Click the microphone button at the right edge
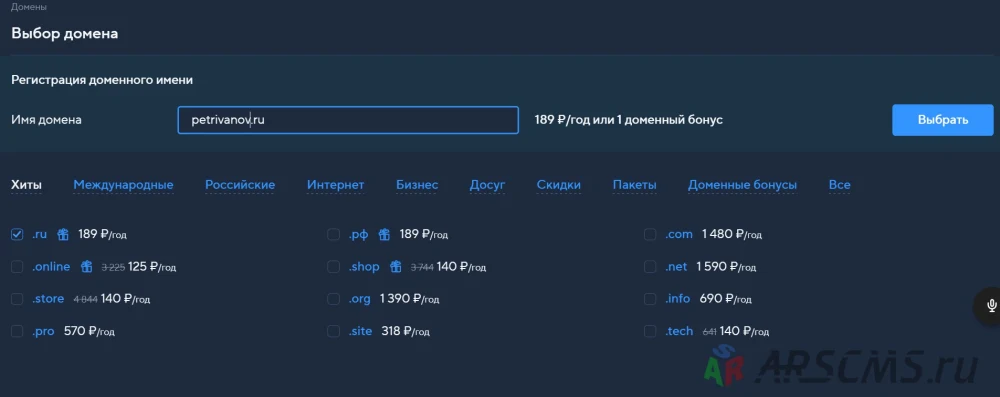The height and width of the screenshot is (397, 1000). [x=991, y=306]
